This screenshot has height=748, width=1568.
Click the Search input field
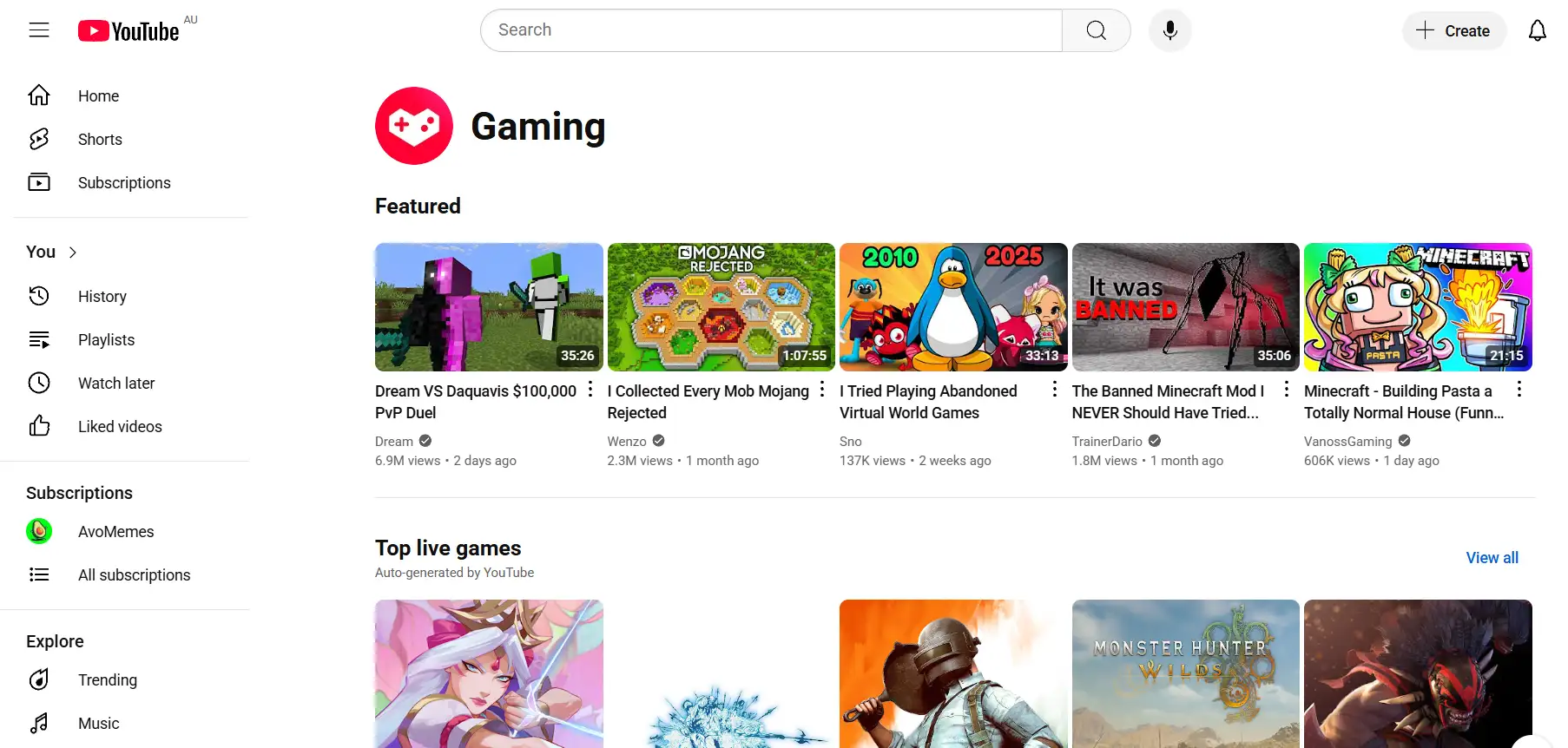tap(771, 30)
